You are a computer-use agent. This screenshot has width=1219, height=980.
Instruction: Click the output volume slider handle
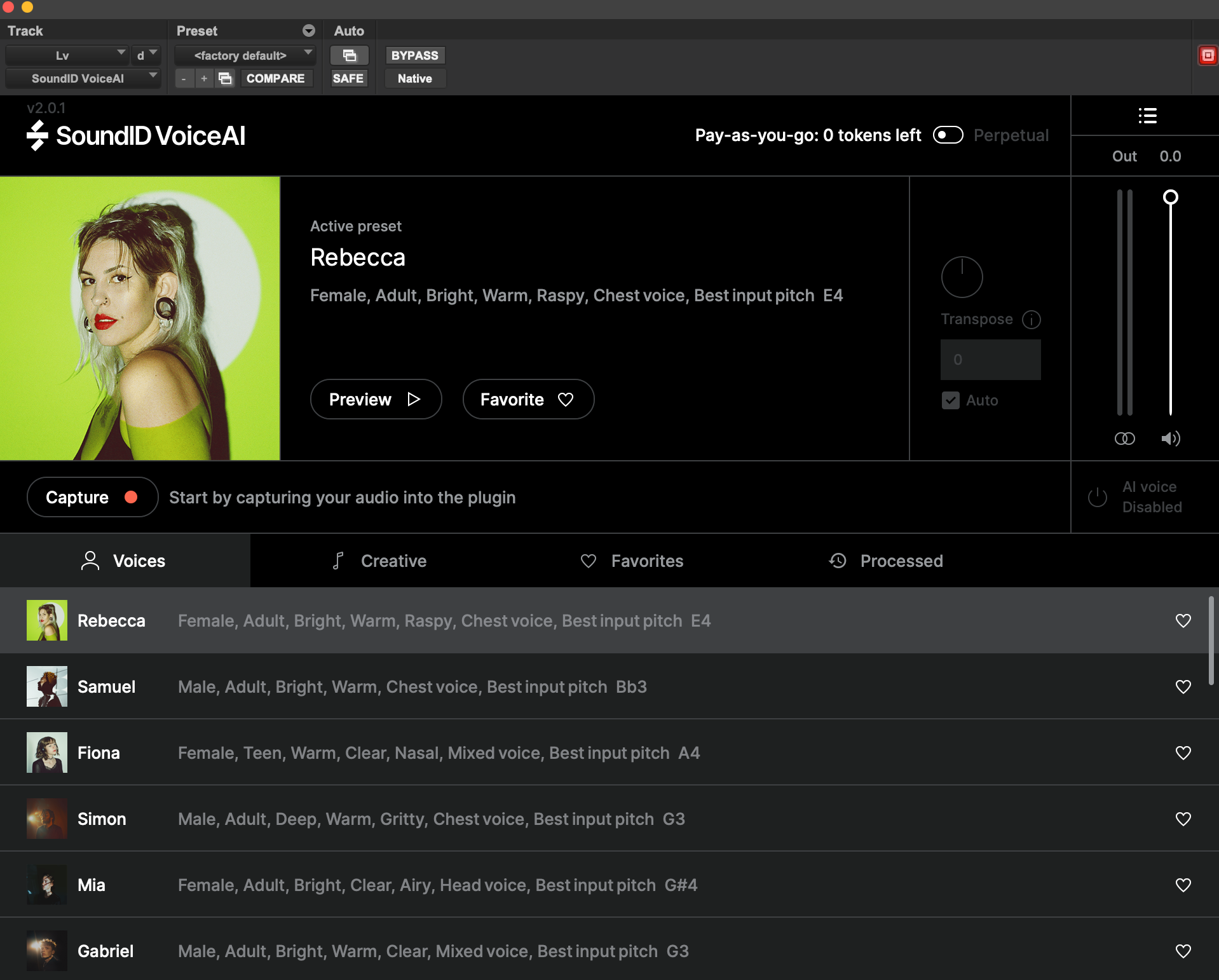pos(1170,197)
